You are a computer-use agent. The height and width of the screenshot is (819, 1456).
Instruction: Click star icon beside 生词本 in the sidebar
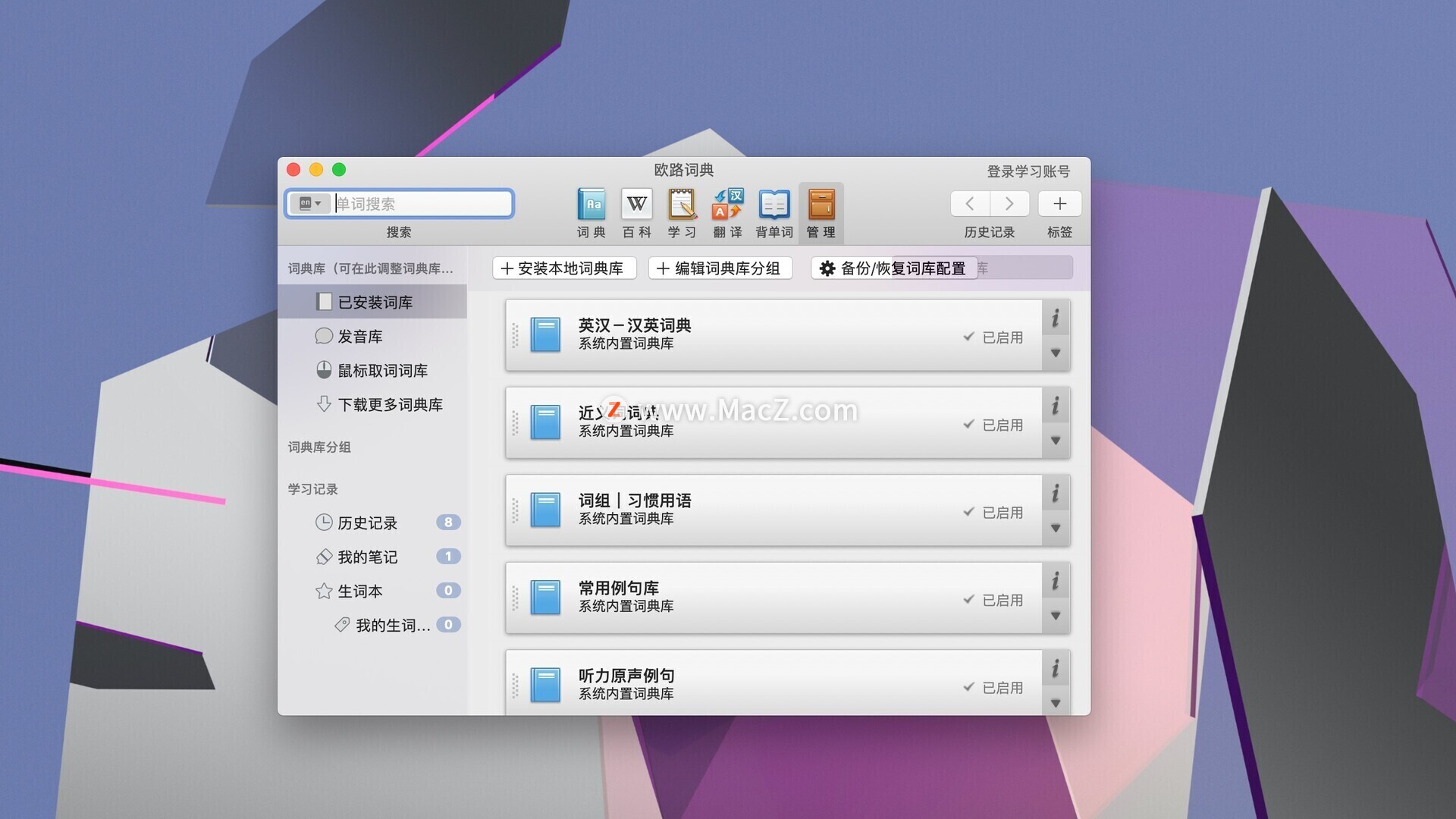click(x=324, y=591)
